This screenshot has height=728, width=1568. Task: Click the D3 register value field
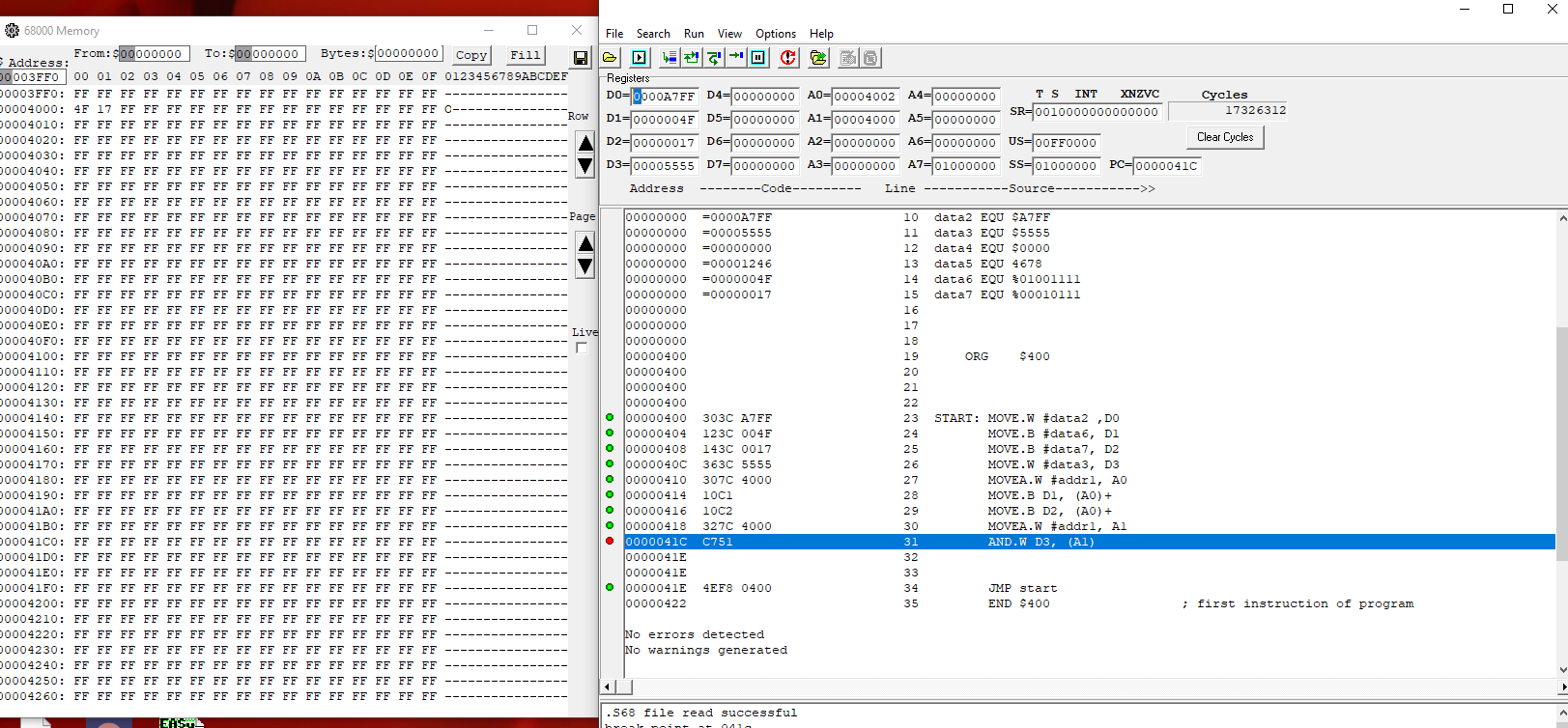665,166
